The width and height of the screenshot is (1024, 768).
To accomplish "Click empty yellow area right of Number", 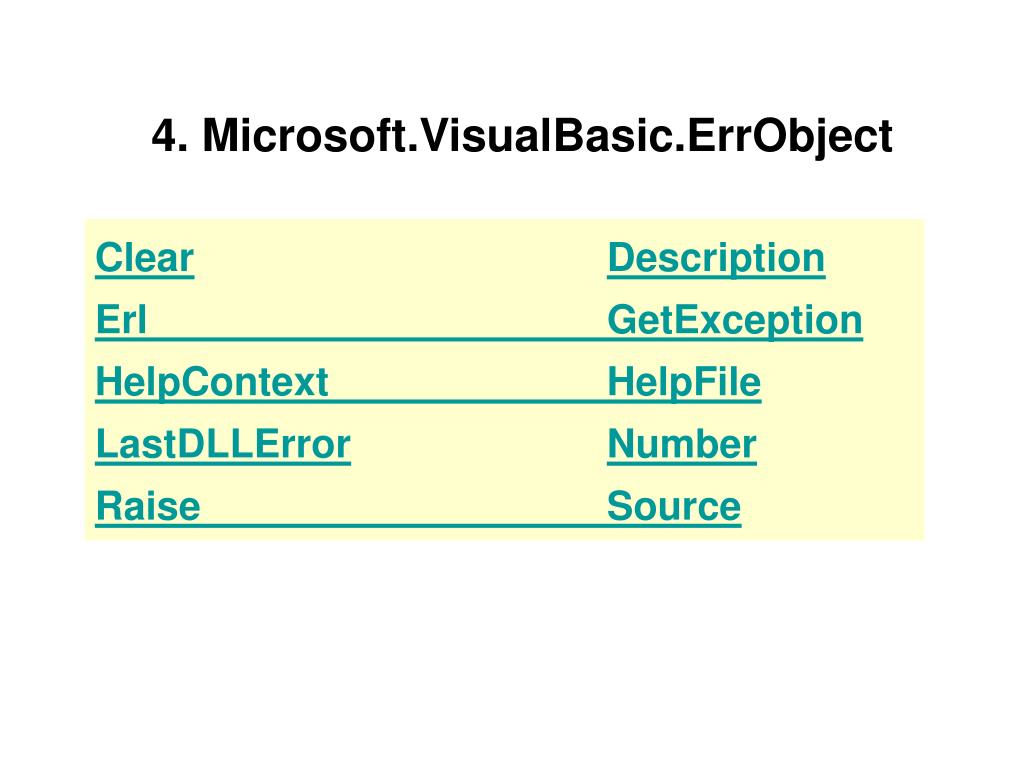I will pyautogui.click(x=839, y=445).
